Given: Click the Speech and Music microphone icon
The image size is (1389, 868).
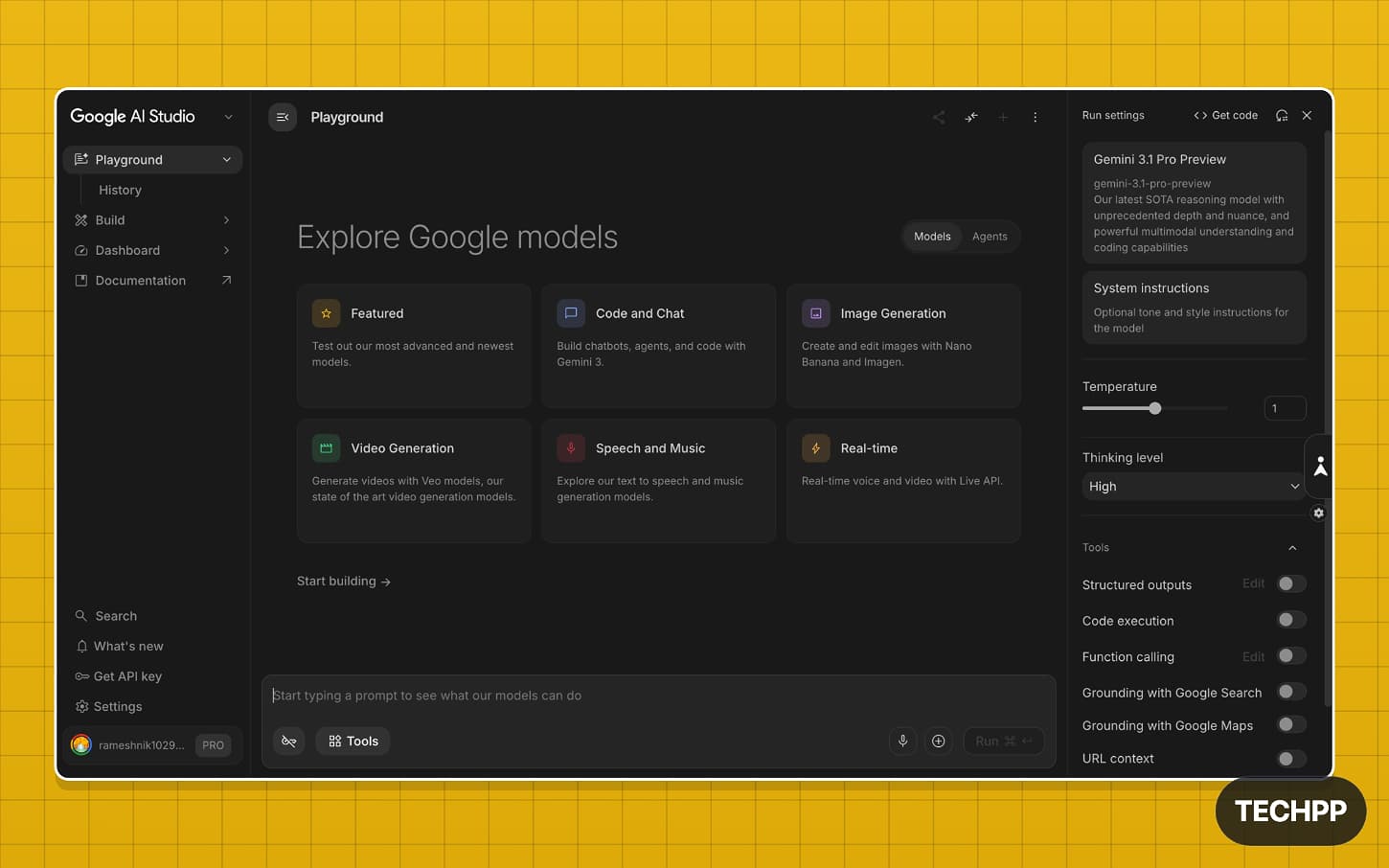Looking at the screenshot, I should tap(571, 448).
